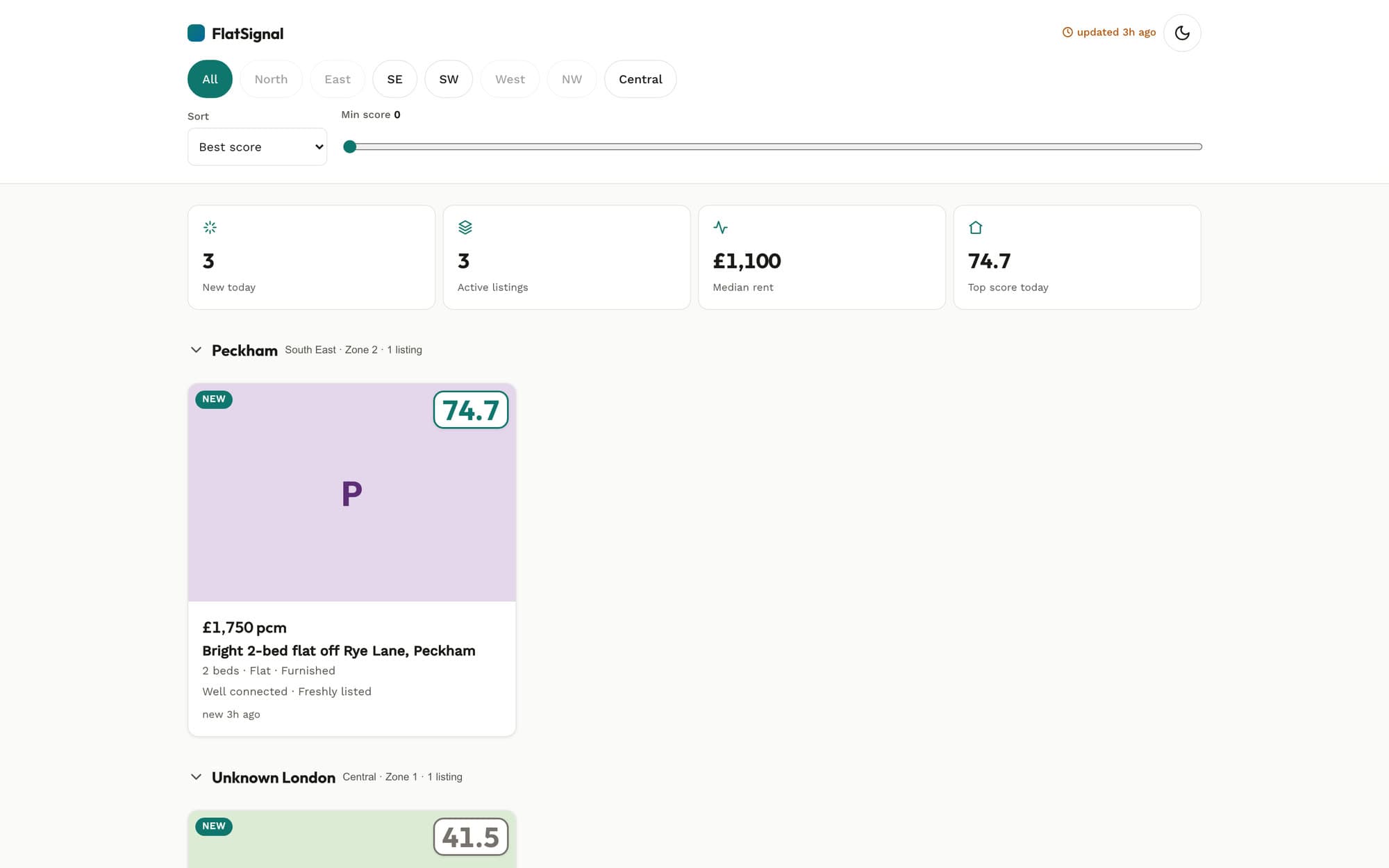Screen dimensions: 1389x868
Task: Show only Central listings
Action: 640,79
